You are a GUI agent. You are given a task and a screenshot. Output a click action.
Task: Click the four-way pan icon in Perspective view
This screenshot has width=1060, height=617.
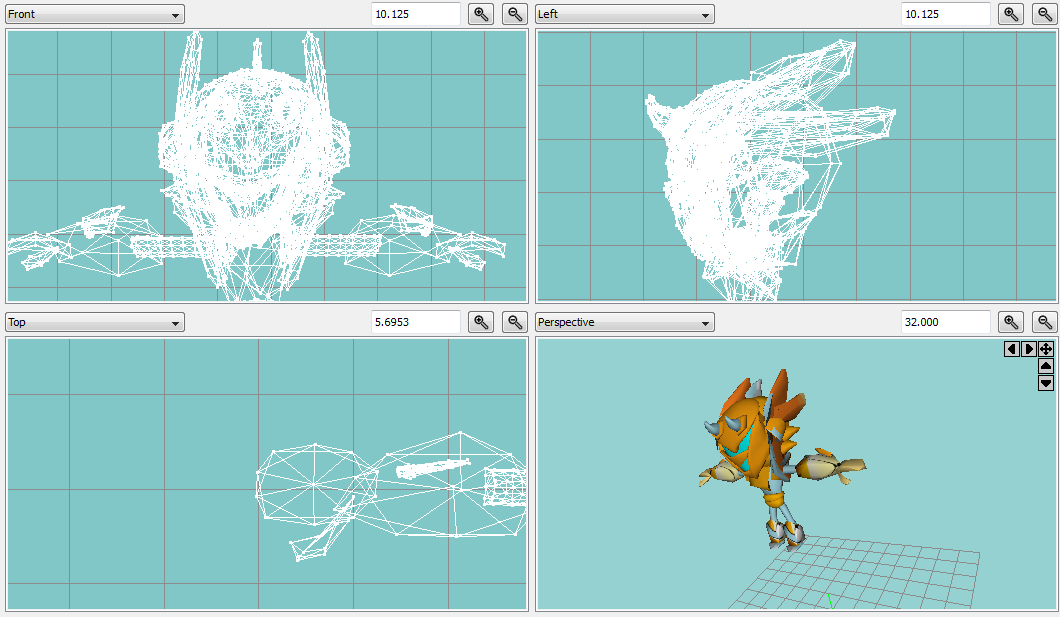[1046, 349]
